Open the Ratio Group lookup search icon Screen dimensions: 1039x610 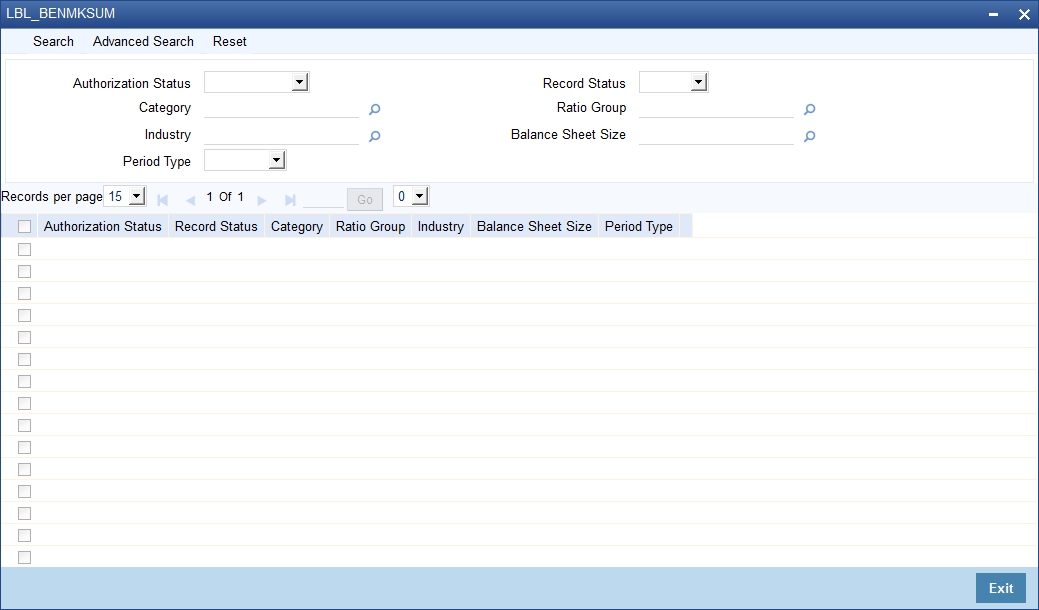pyautogui.click(x=809, y=109)
